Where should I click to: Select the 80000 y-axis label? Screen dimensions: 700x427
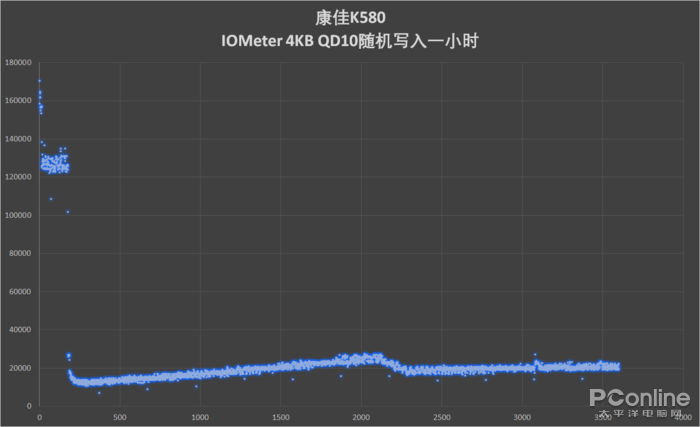pyautogui.click(x=22, y=253)
